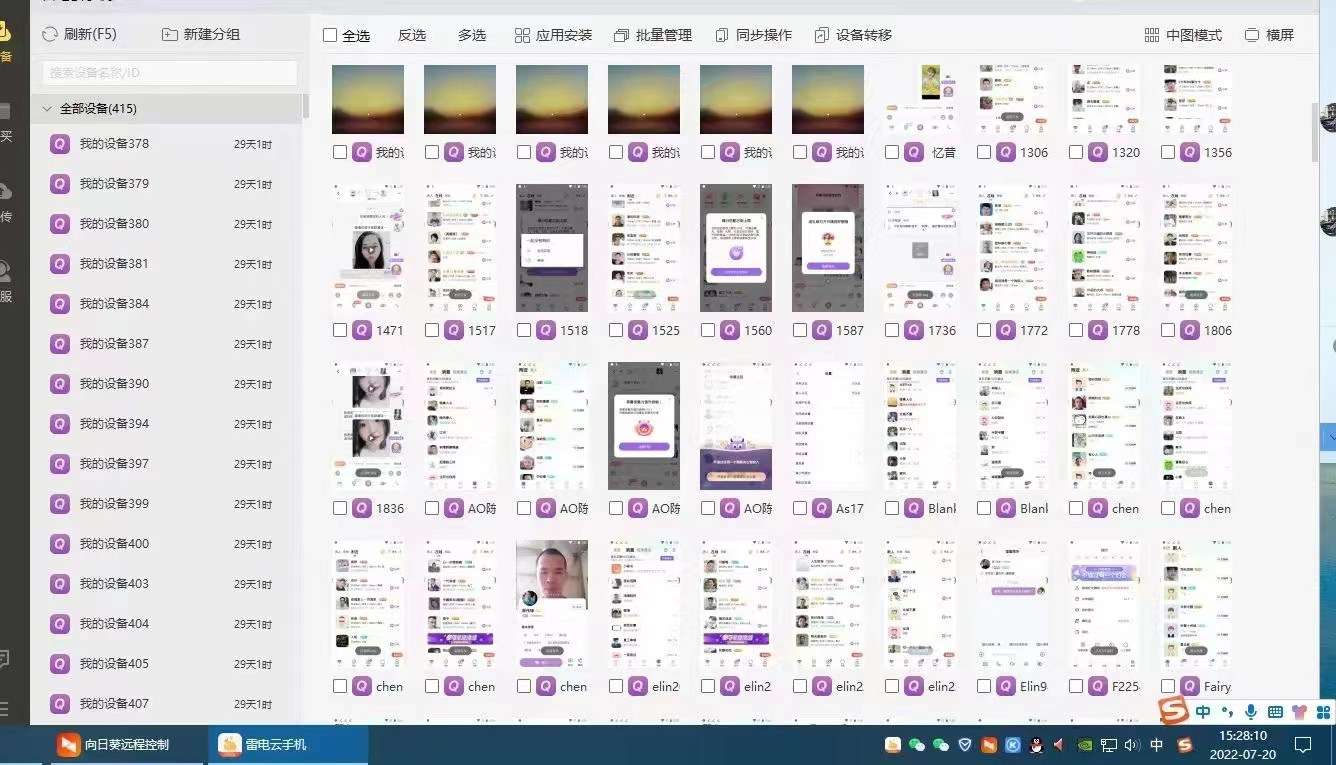1336x765 pixels.
Task: Collapse the 全部设备(415) group
Action: 46,108
